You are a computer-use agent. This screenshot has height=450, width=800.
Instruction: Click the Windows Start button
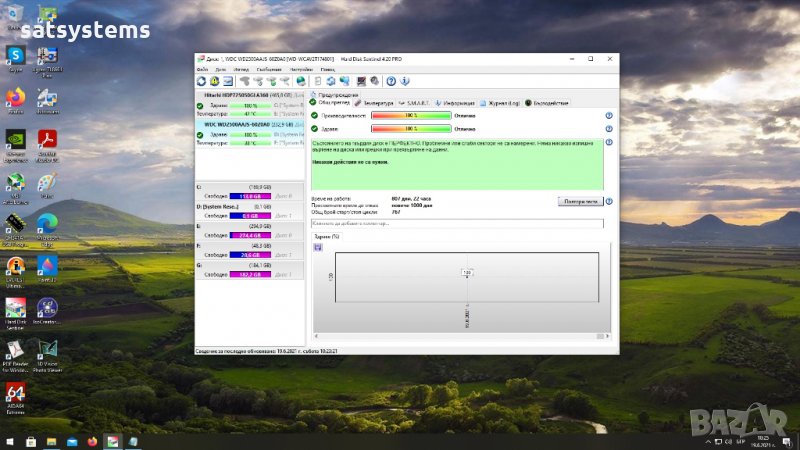pos(9,441)
